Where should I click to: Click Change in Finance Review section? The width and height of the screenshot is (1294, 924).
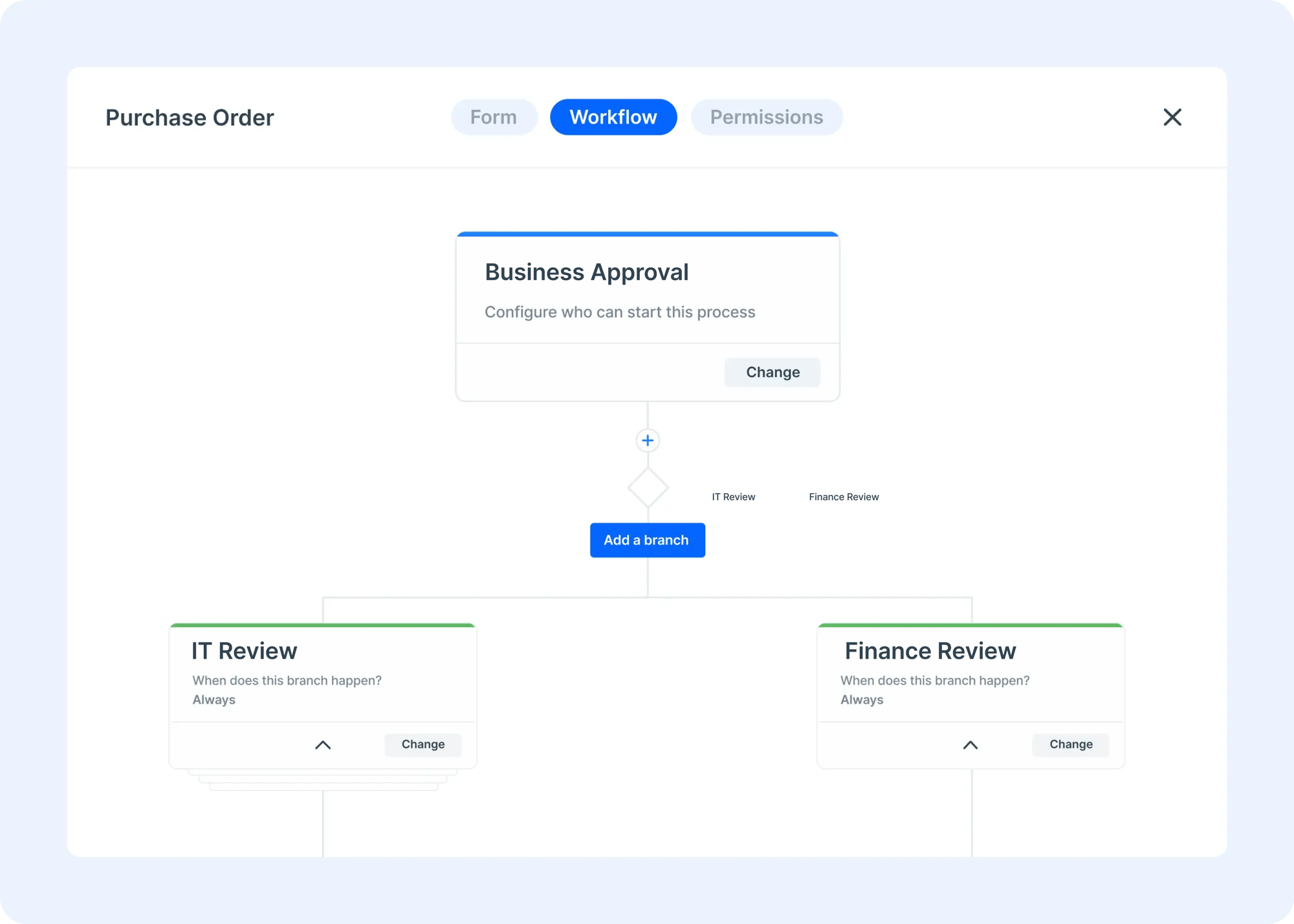click(1071, 744)
